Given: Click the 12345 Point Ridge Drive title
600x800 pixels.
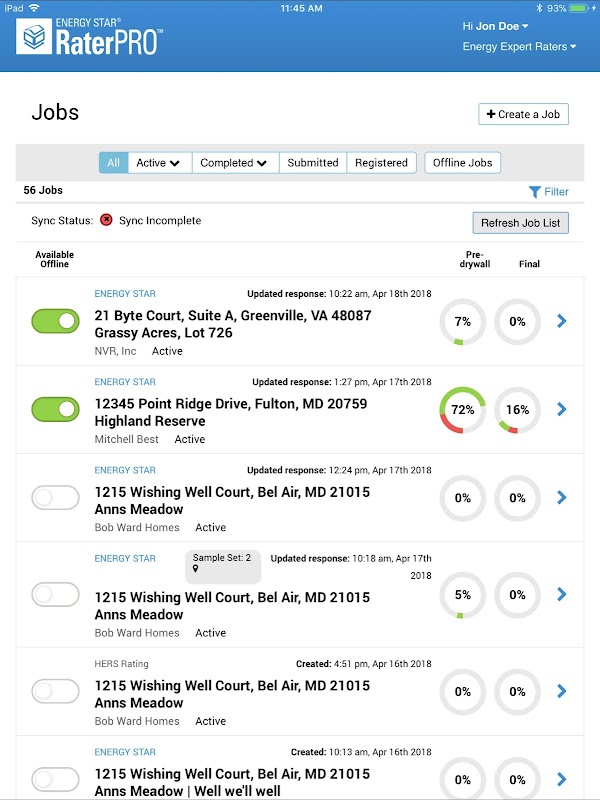Looking at the screenshot, I should click(231, 404).
